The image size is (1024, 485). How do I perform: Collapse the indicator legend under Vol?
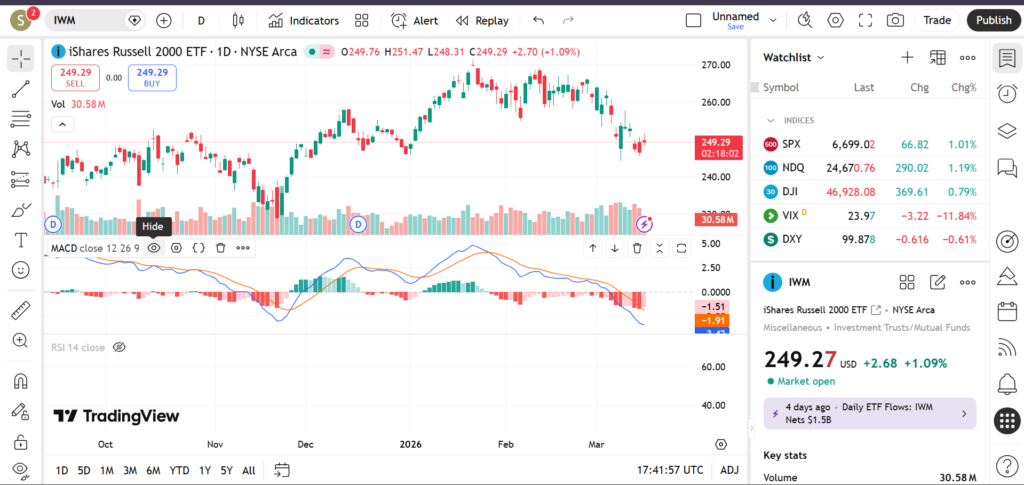[62, 124]
